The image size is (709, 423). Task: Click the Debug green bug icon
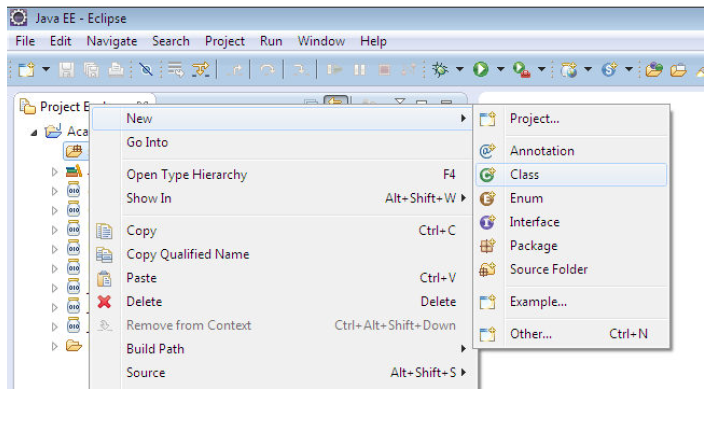[x=440, y=70]
